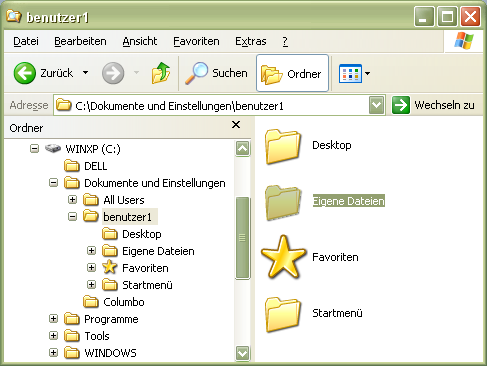Click the tree pane scroll up arrow
Viewport: 487px width, 366px height.
(242, 148)
